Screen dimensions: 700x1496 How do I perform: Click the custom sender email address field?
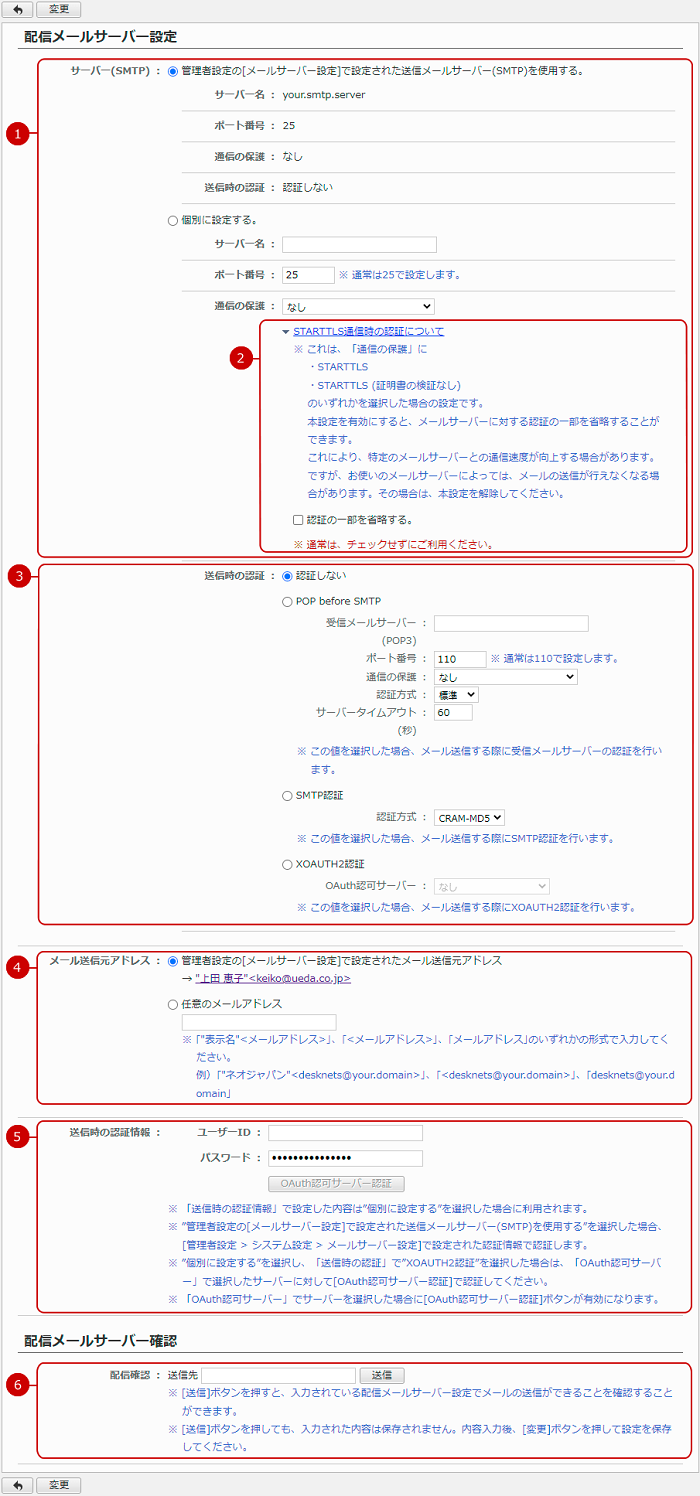[x=259, y=1023]
